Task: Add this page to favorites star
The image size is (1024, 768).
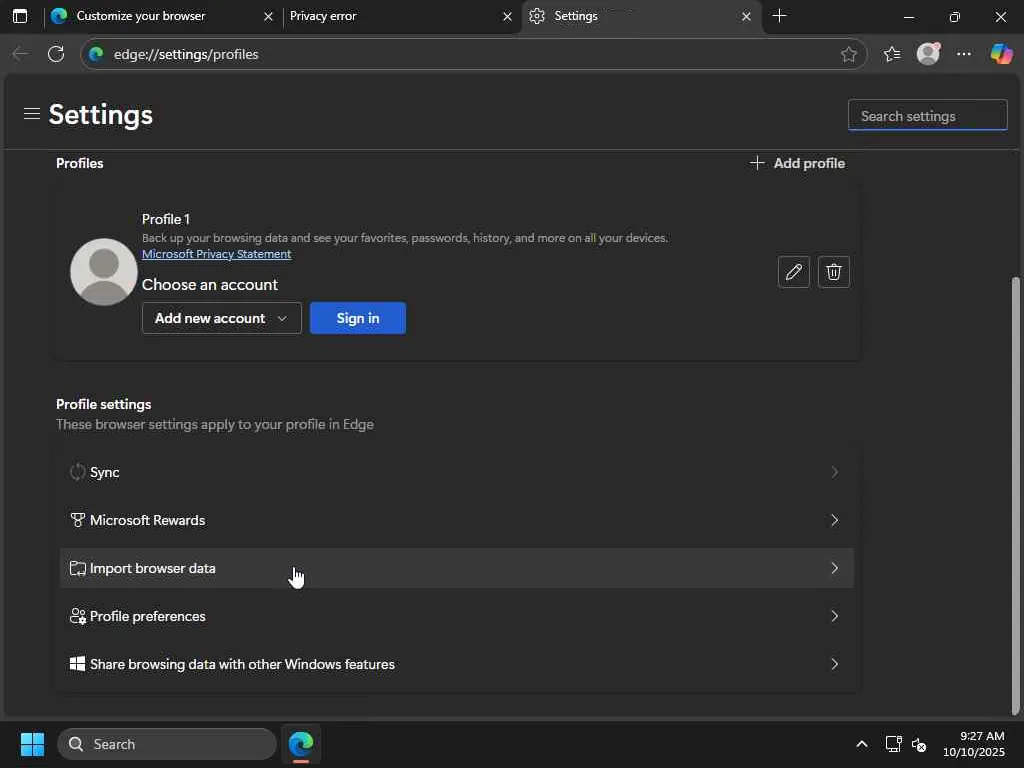Action: (x=848, y=54)
